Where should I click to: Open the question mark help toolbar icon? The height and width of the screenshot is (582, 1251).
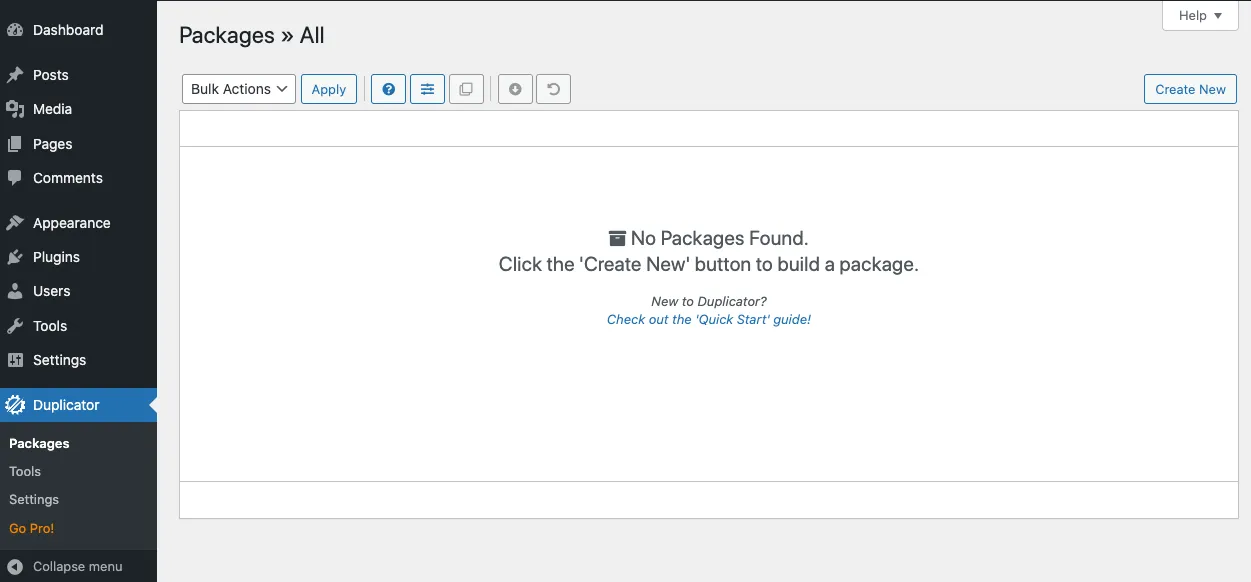point(388,89)
